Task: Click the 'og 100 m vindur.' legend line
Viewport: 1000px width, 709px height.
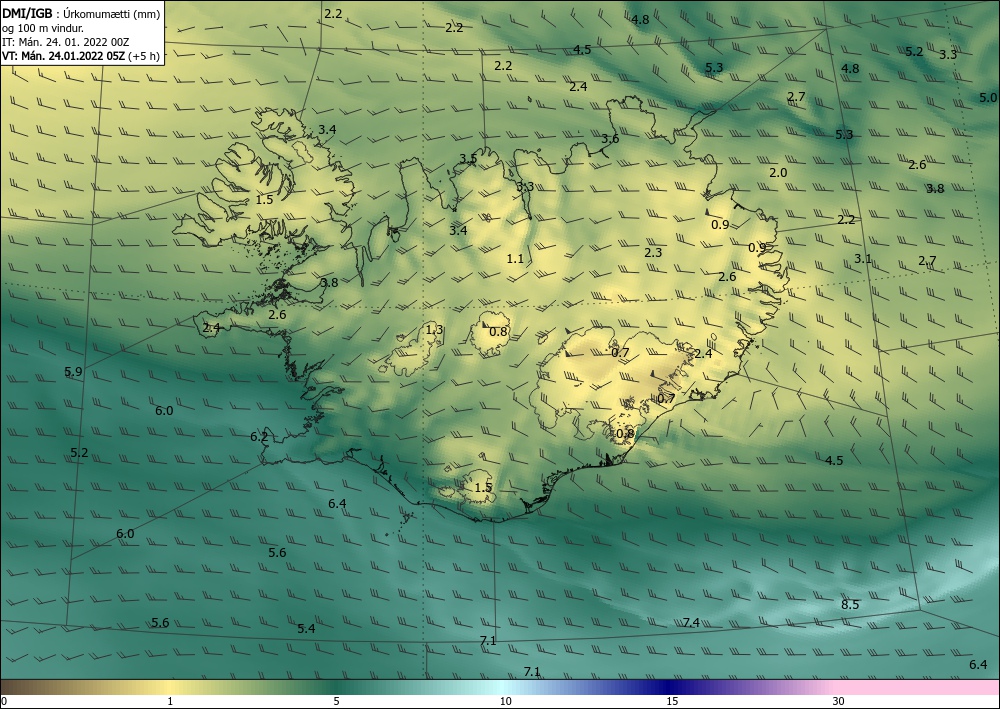Action: tap(43, 28)
